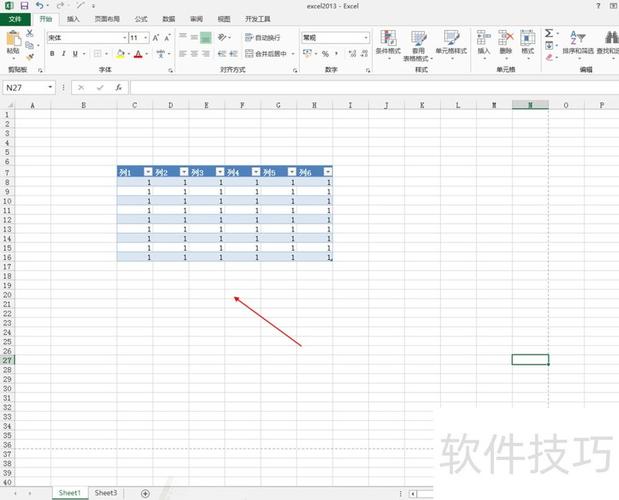Click the decrease decimal icon
This screenshot has width=619, height=500.
point(364,54)
